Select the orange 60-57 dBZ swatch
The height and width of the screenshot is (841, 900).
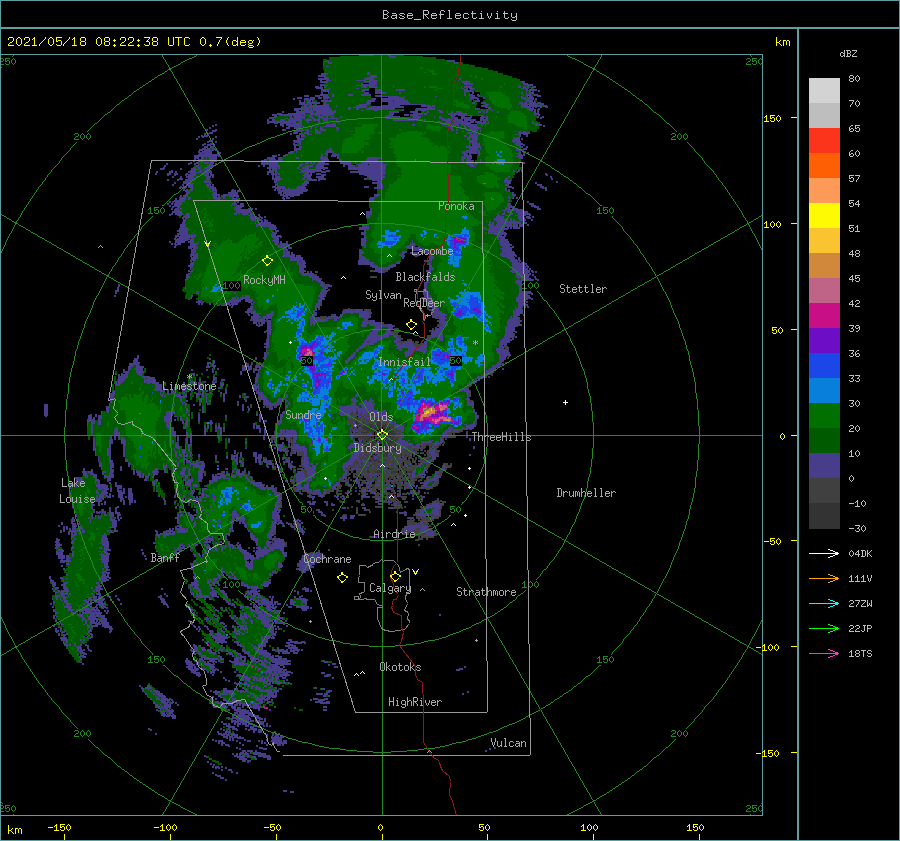[x=824, y=165]
